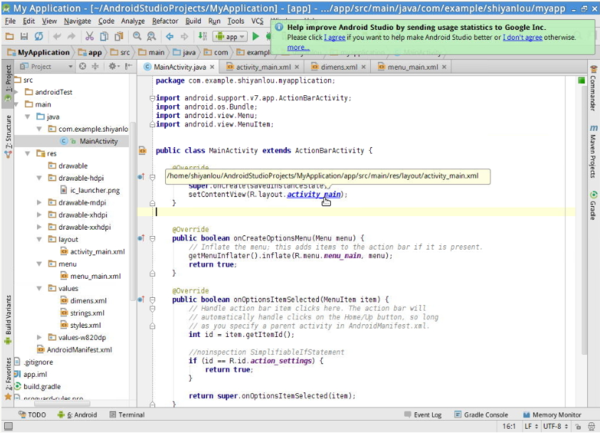The width and height of the screenshot is (600, 433).
Task: Open the Event Log tool window
Action: point(423,415)
